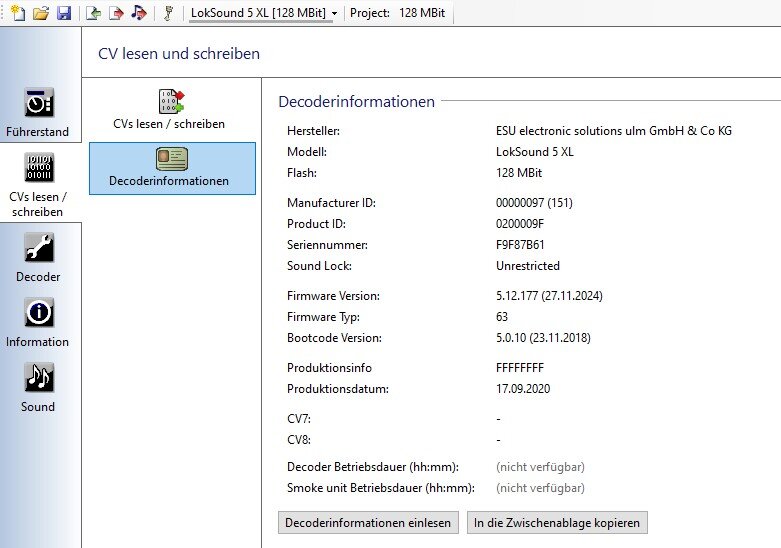Click the write decoder data icon (red arrow)
The height and width of the screenshot is (548, 781).
coord(116,13)
